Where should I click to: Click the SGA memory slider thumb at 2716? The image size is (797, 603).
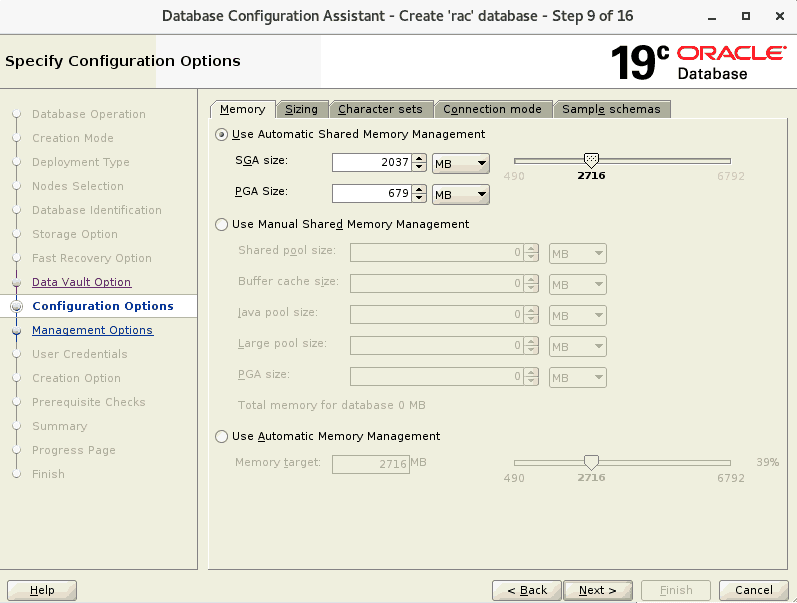(591, 160)
